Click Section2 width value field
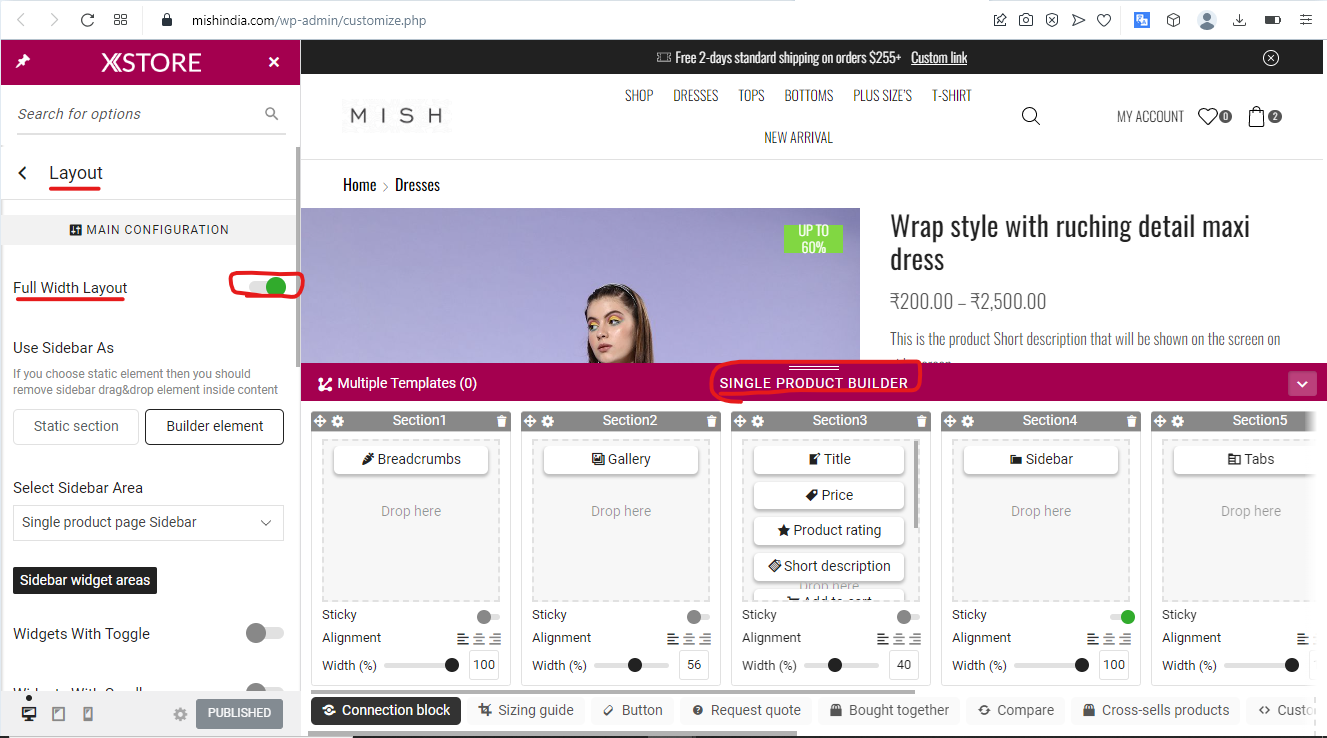Screen dimensions: 1327x738 [x=694, y=665]
